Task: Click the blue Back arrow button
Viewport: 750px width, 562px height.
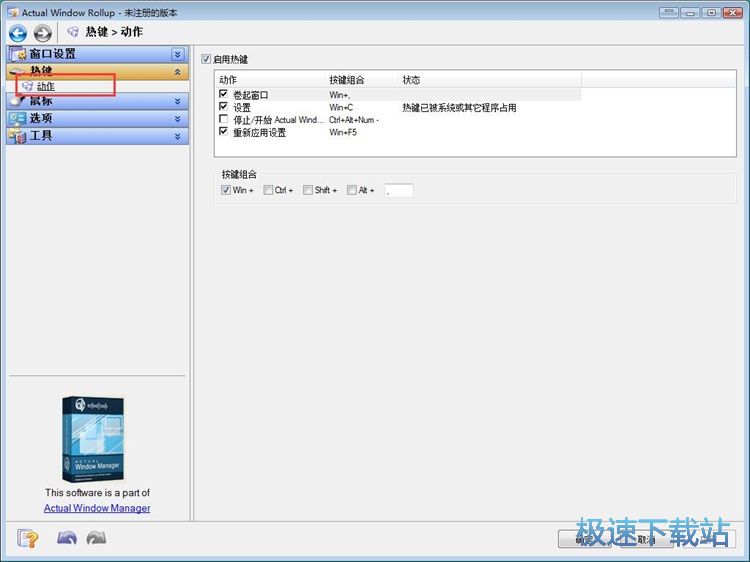Action: [17, 32]
